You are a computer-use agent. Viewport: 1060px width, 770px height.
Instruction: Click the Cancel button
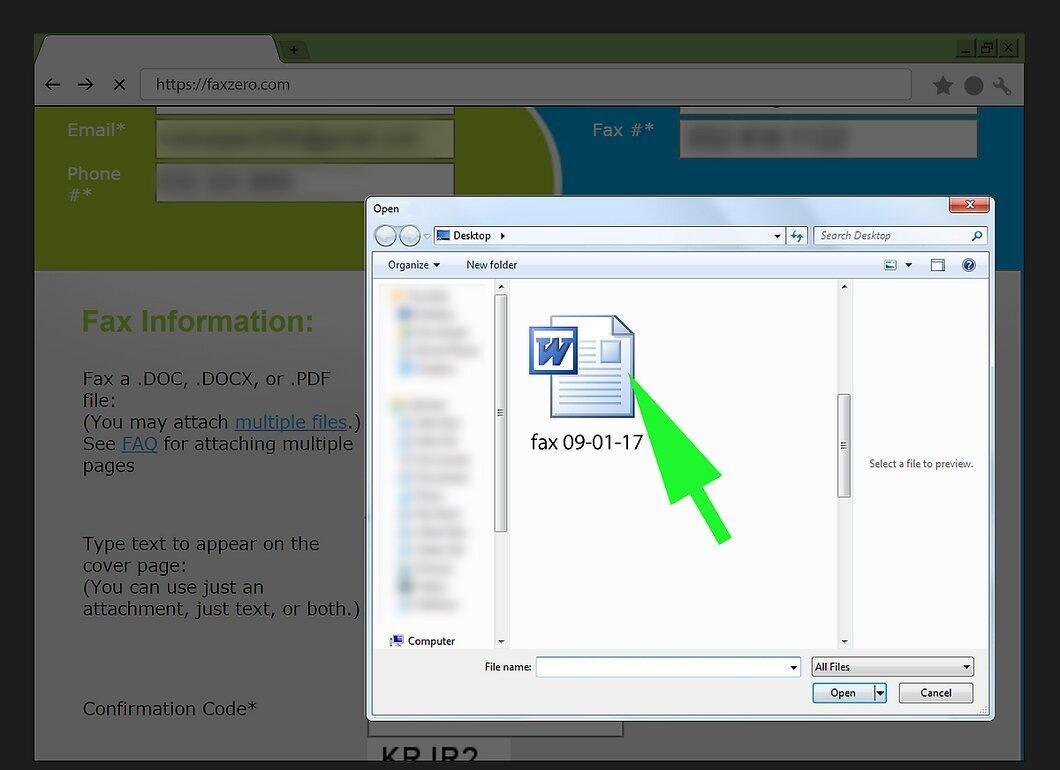click(x=936, y=693)
